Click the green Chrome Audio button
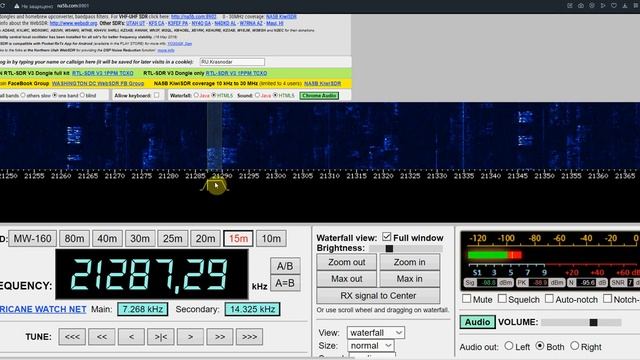 click(x=319, y=95)
